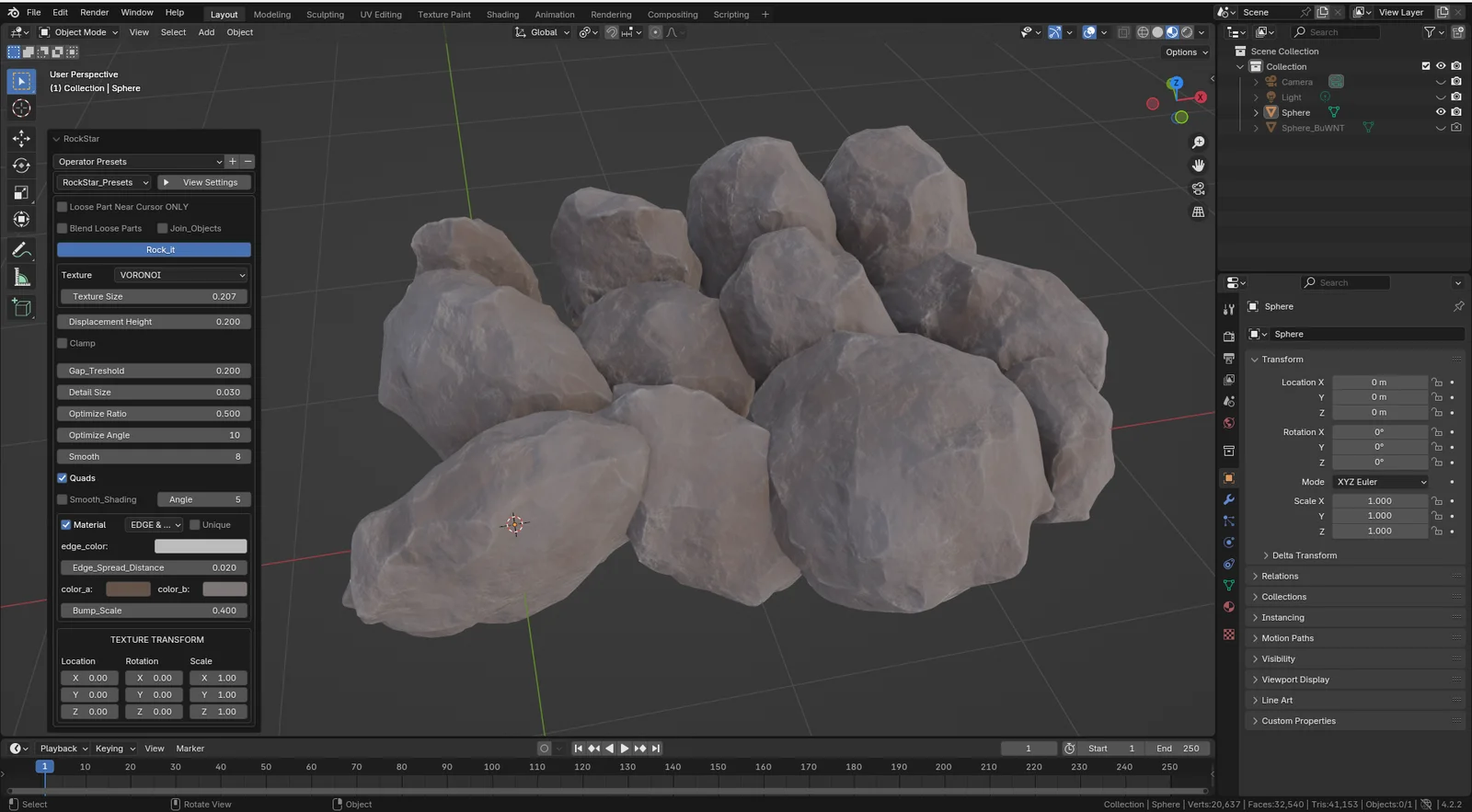Toggle the camera view icon

(1198, 189)
